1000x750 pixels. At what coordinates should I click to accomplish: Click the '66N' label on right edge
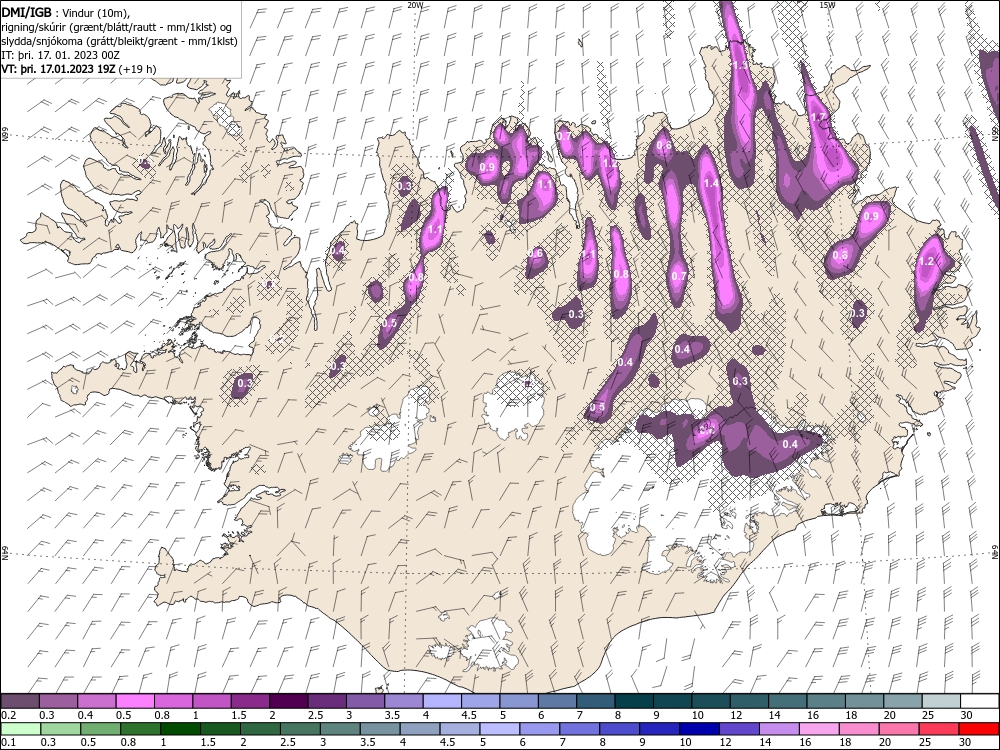tap(995, 133)
